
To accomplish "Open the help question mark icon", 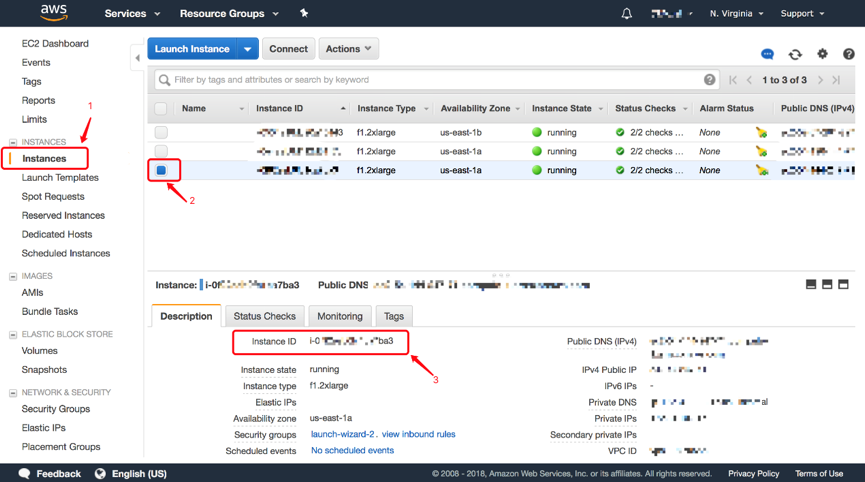I will pyautogui.click(x=849, y=53).
